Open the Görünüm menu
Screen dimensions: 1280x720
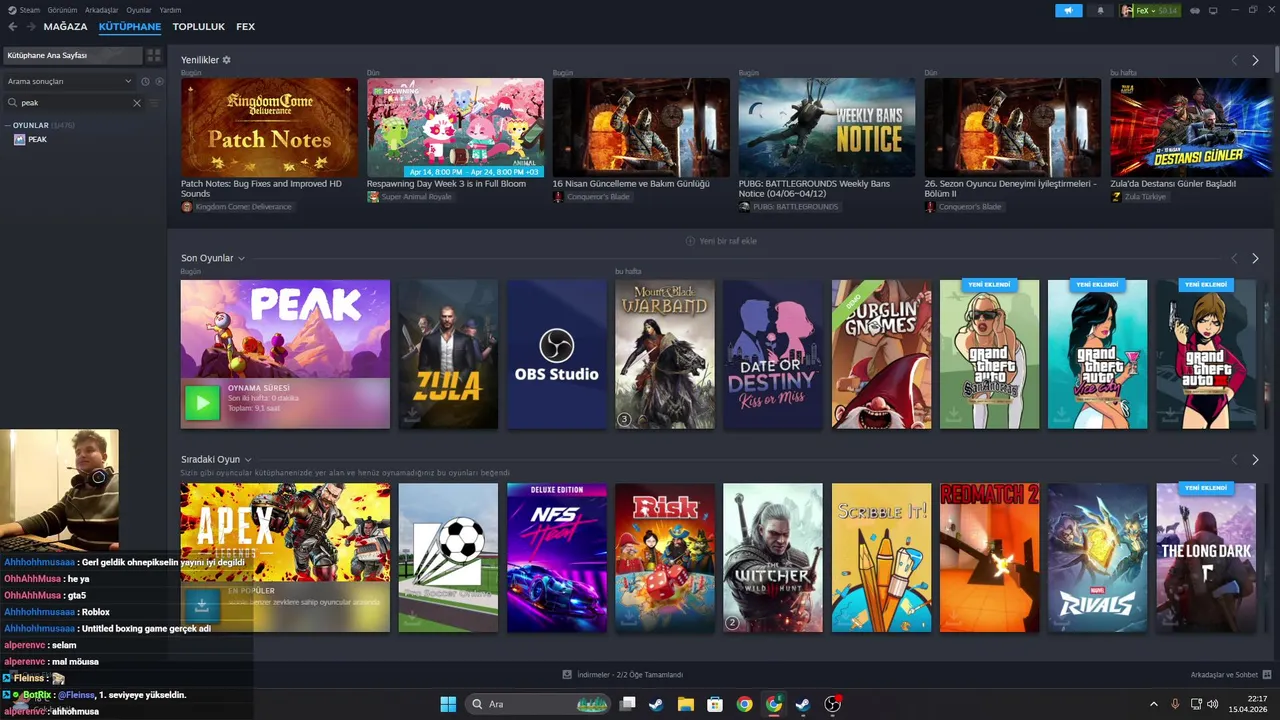pyautogui.click(x=62, y=10)
